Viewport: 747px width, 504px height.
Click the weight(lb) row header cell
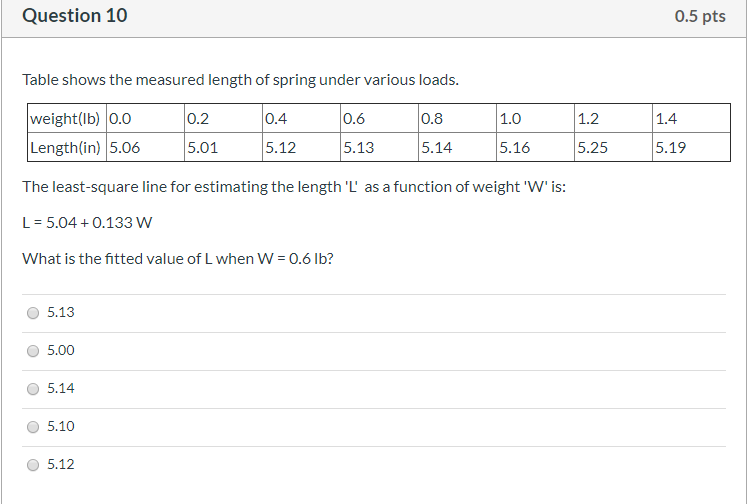[65, 119]
